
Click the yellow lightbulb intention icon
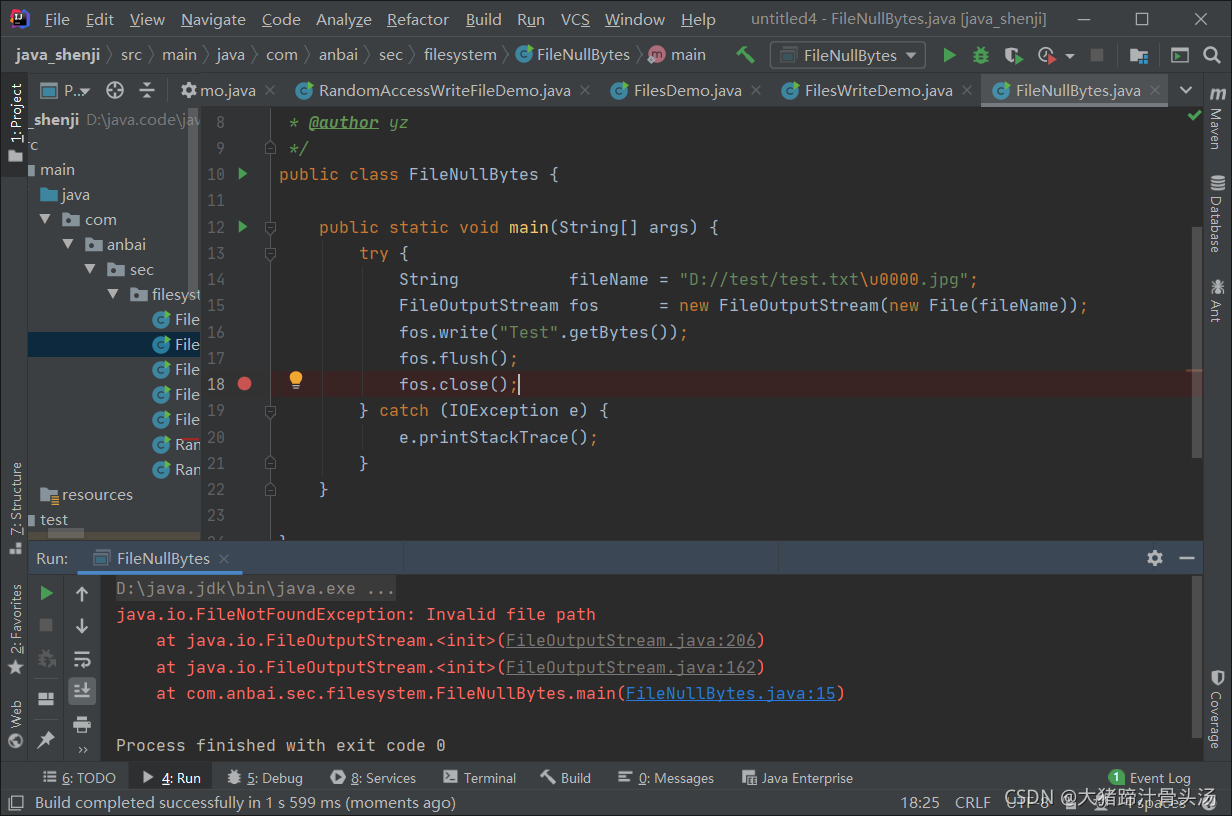click(296, 380)
